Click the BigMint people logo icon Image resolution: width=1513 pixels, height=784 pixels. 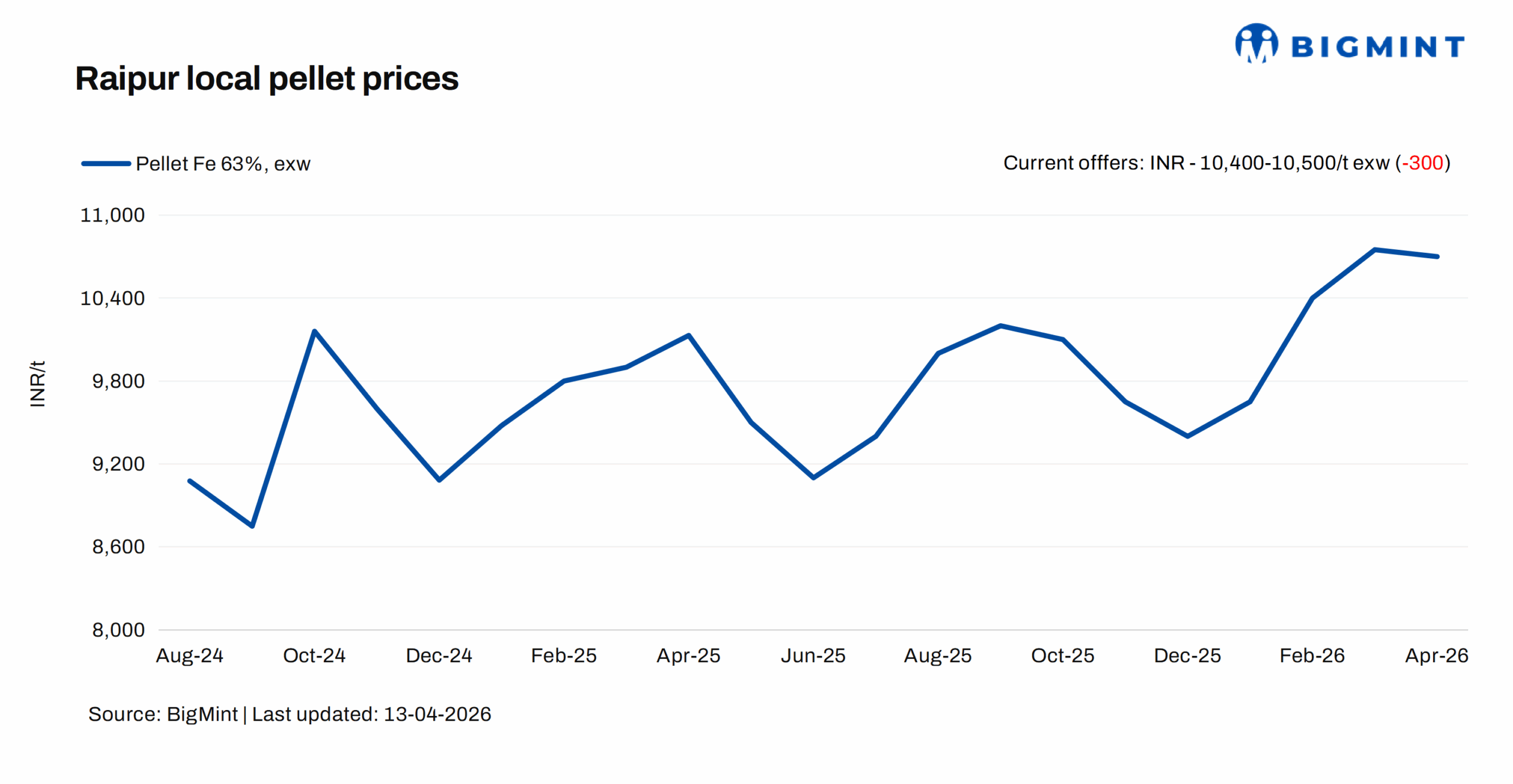(x=1255, y=43)
